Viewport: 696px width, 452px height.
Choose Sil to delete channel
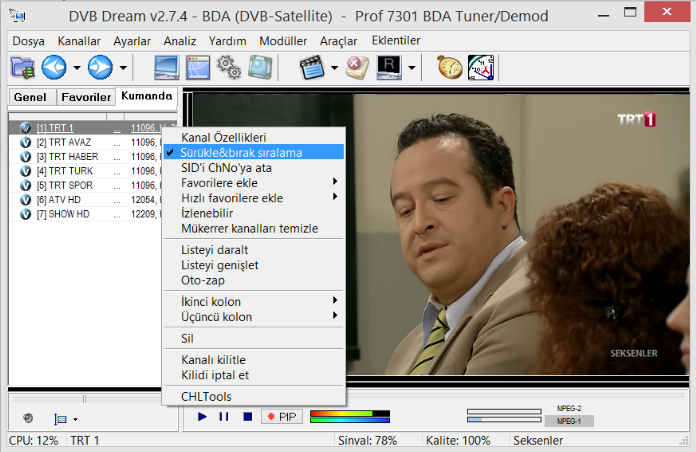tap(254, 338)
